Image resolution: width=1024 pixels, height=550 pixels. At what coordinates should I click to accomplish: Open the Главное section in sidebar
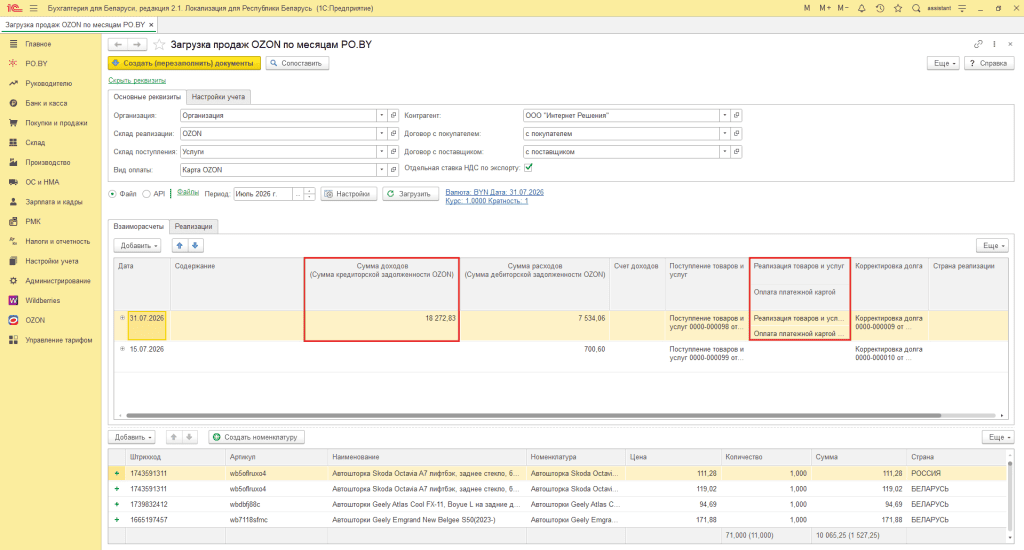[x=38, y=44]
